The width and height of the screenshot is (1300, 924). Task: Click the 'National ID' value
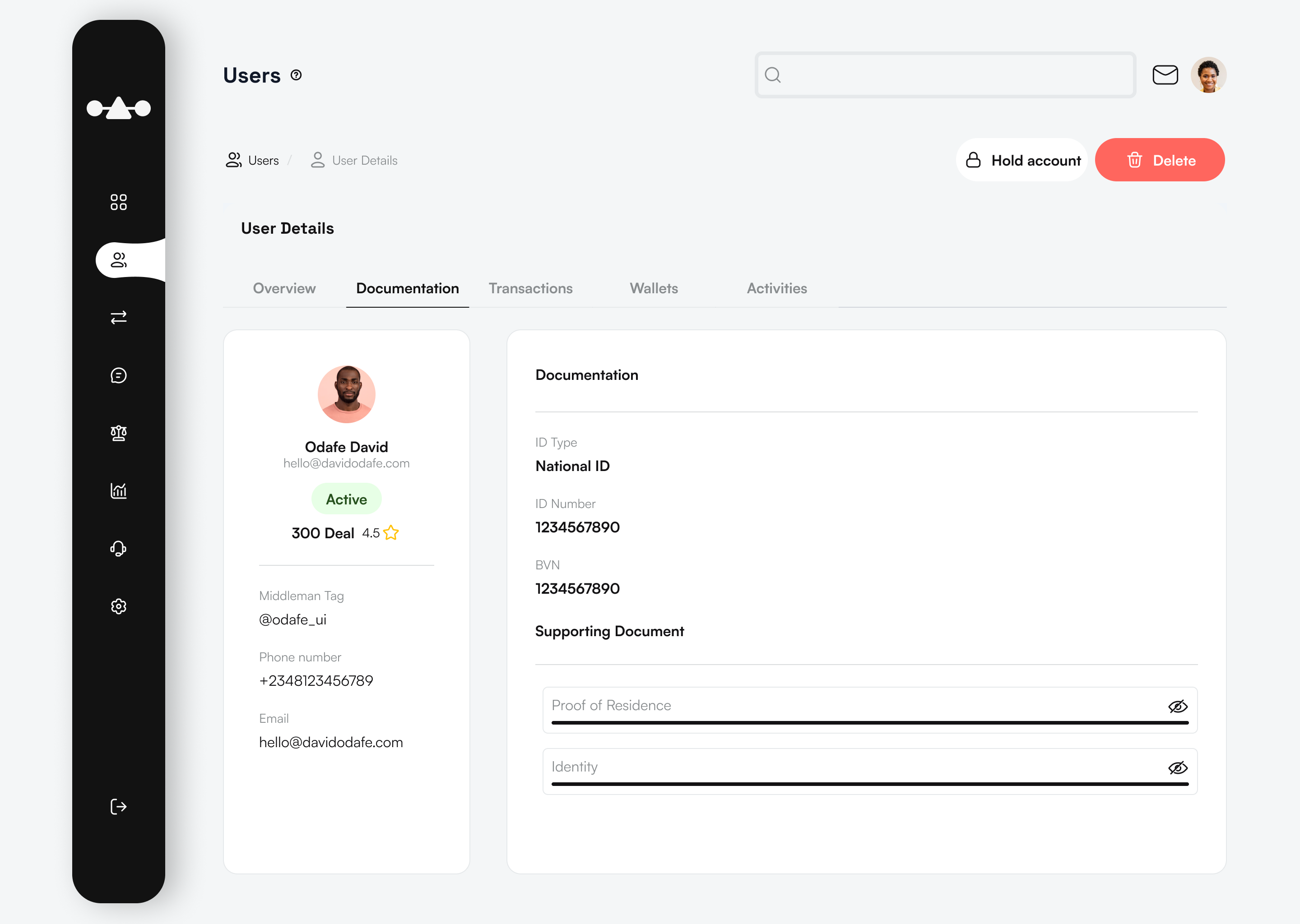tap(573, 466)
